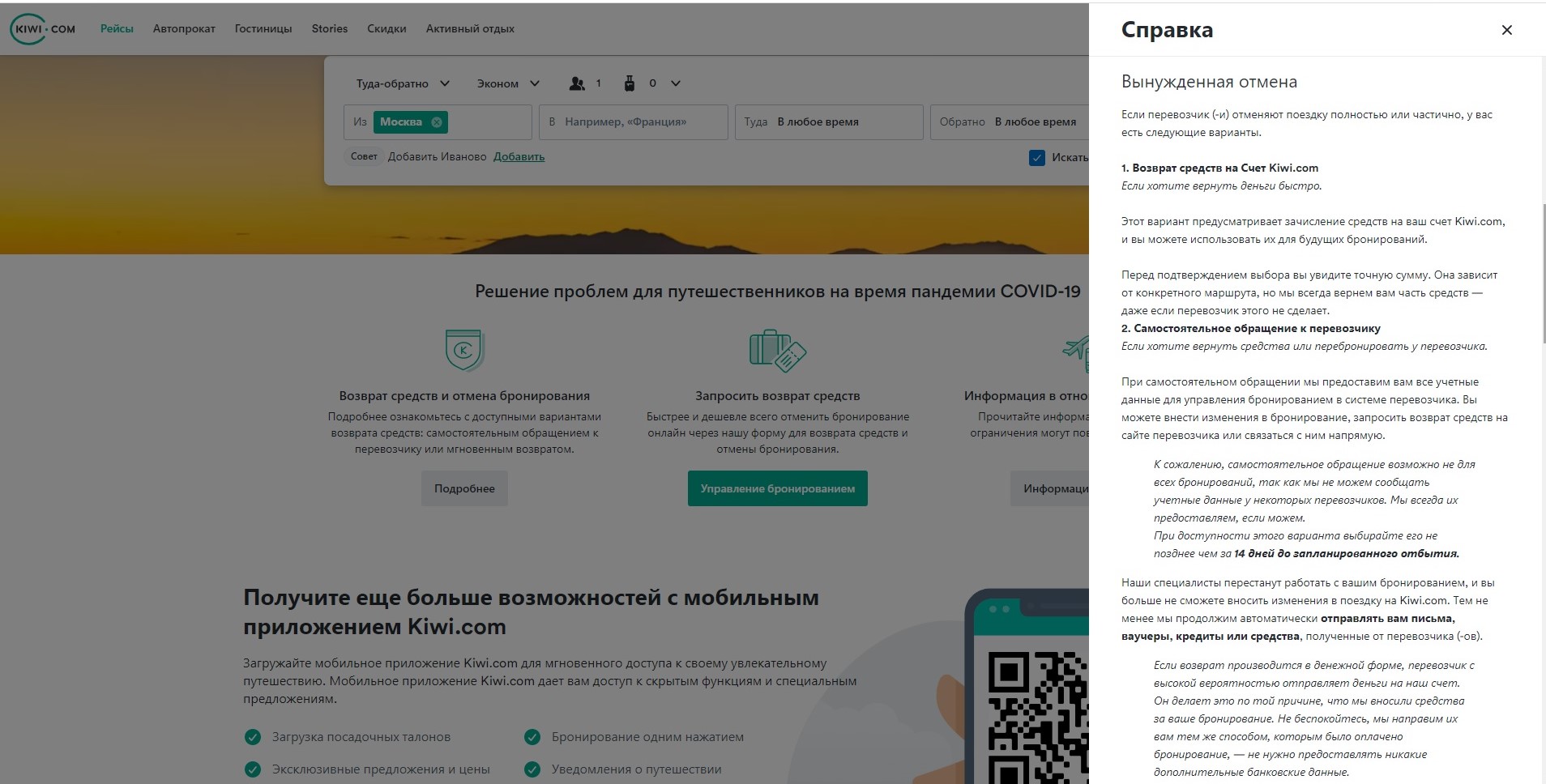Click the shield refund icon

point(464,350)
